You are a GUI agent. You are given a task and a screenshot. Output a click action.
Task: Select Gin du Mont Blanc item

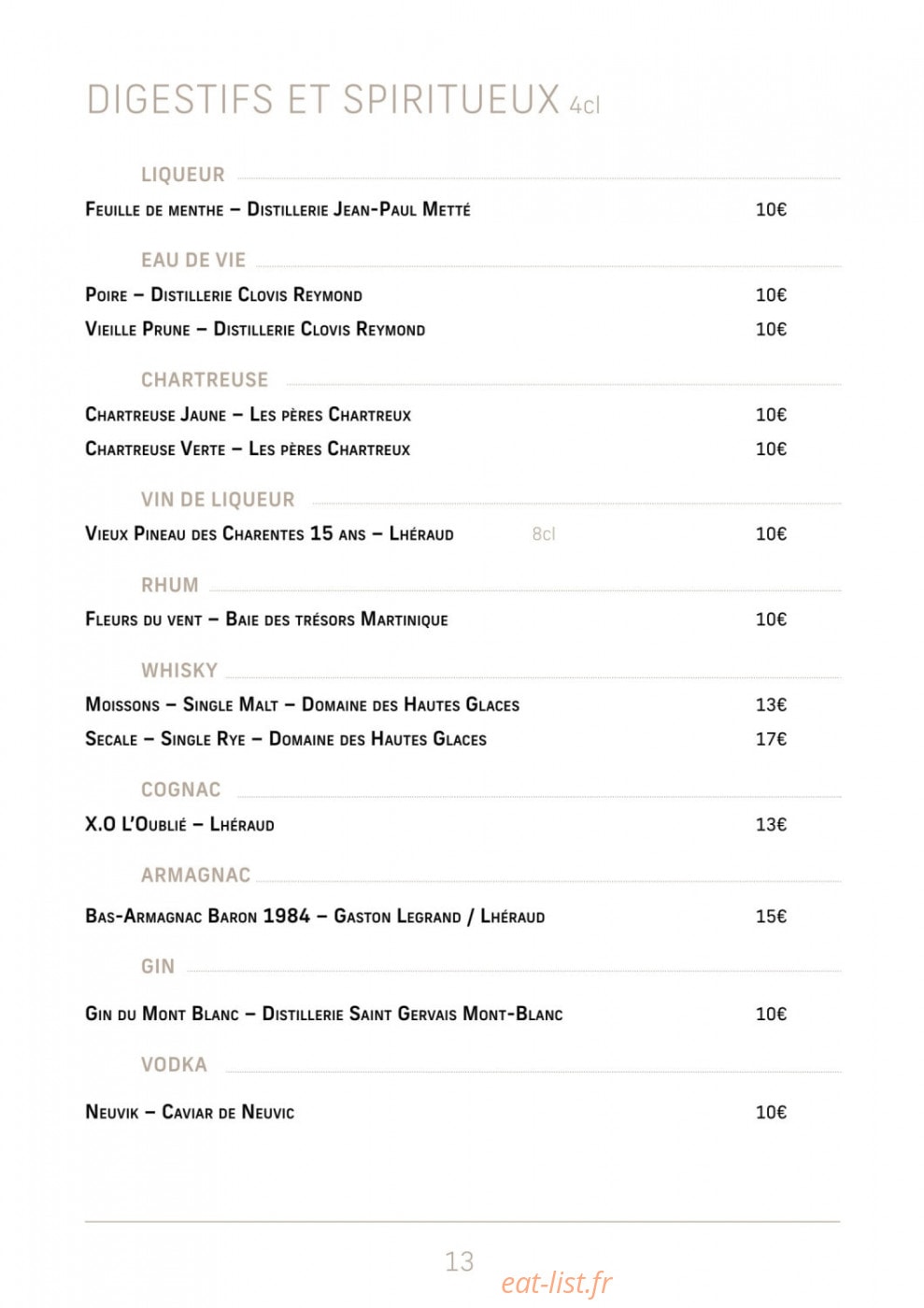point(323,1014)
